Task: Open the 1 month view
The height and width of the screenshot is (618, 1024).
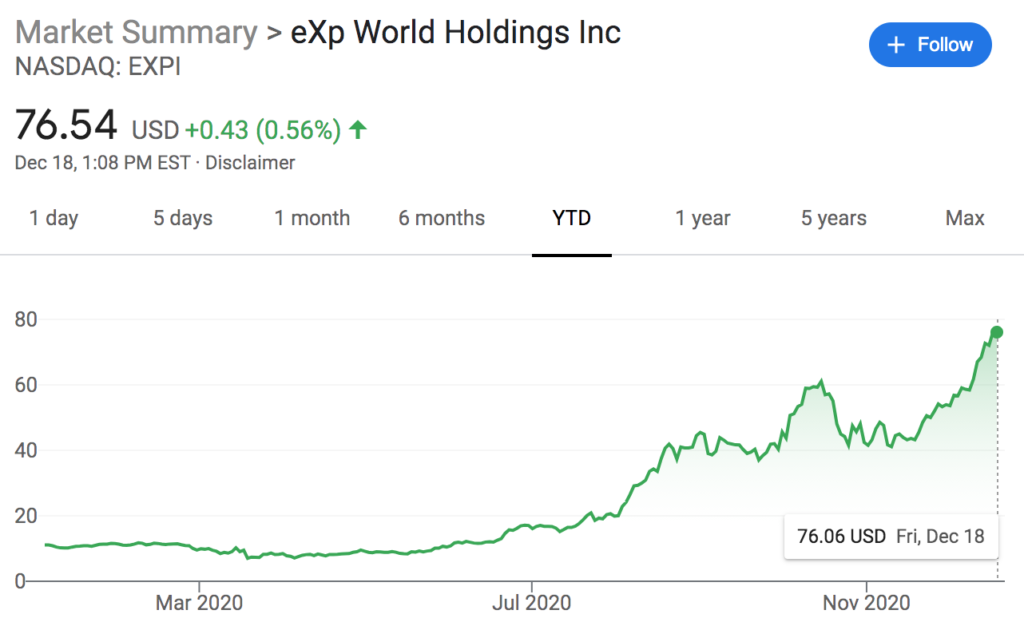Action: click(311, 218)
